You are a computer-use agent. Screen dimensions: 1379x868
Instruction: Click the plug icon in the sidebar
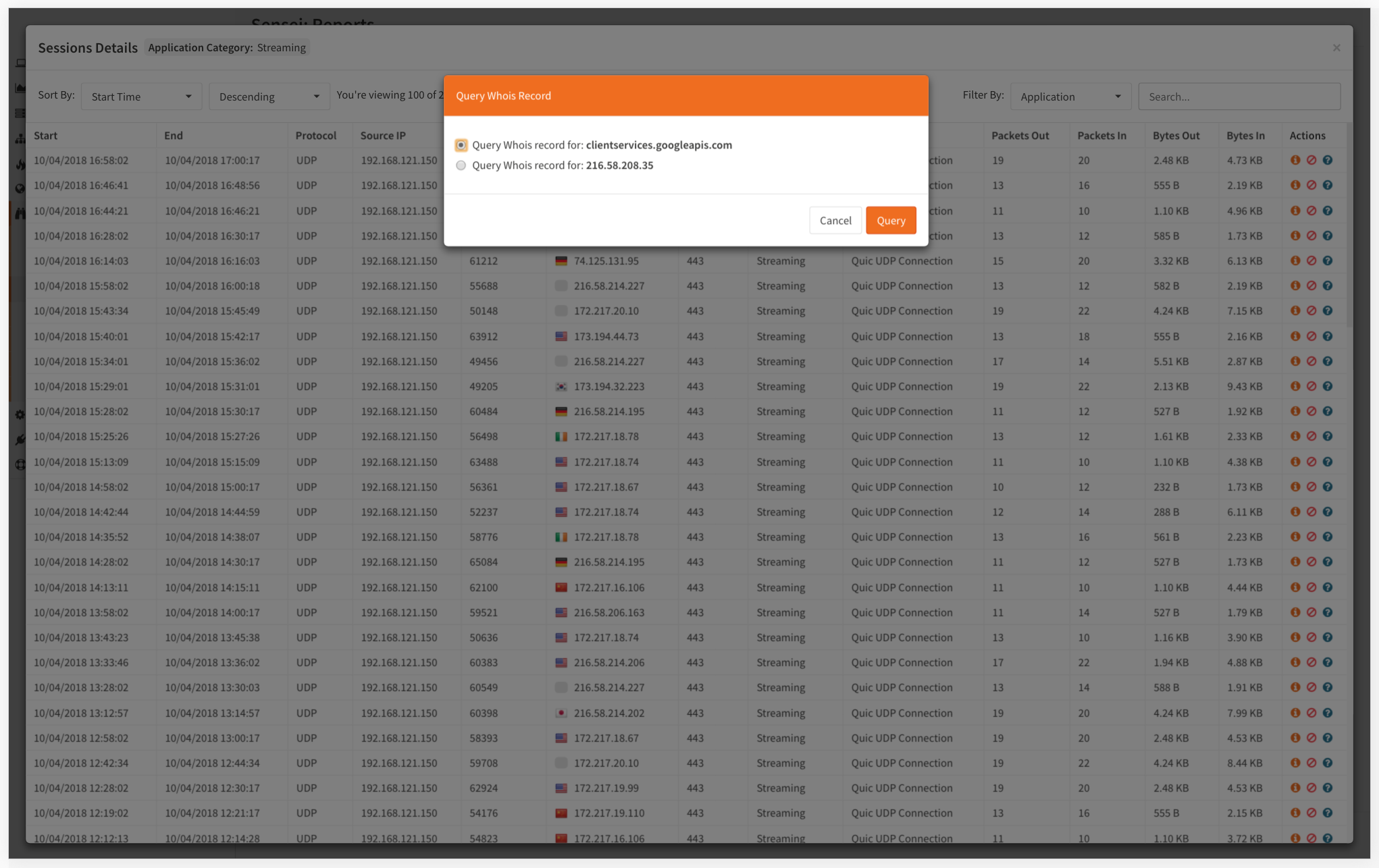pos(20,439)
